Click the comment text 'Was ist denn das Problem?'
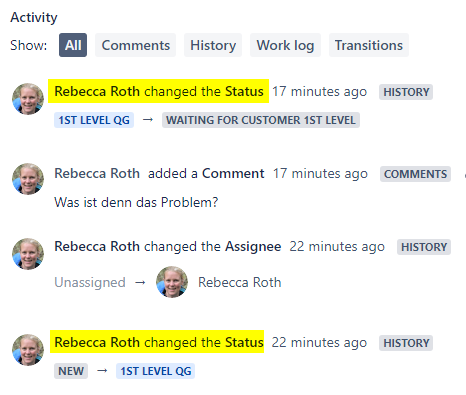The width and height of the screenshot is (466, 395). pyautogui.click(x=136, y=202)
